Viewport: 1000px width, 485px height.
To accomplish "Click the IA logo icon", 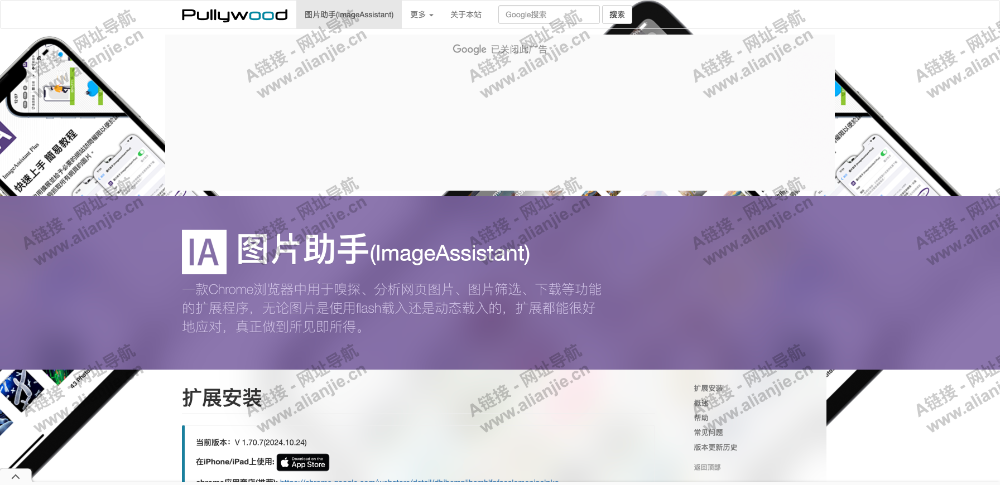I will pos(204,251).
